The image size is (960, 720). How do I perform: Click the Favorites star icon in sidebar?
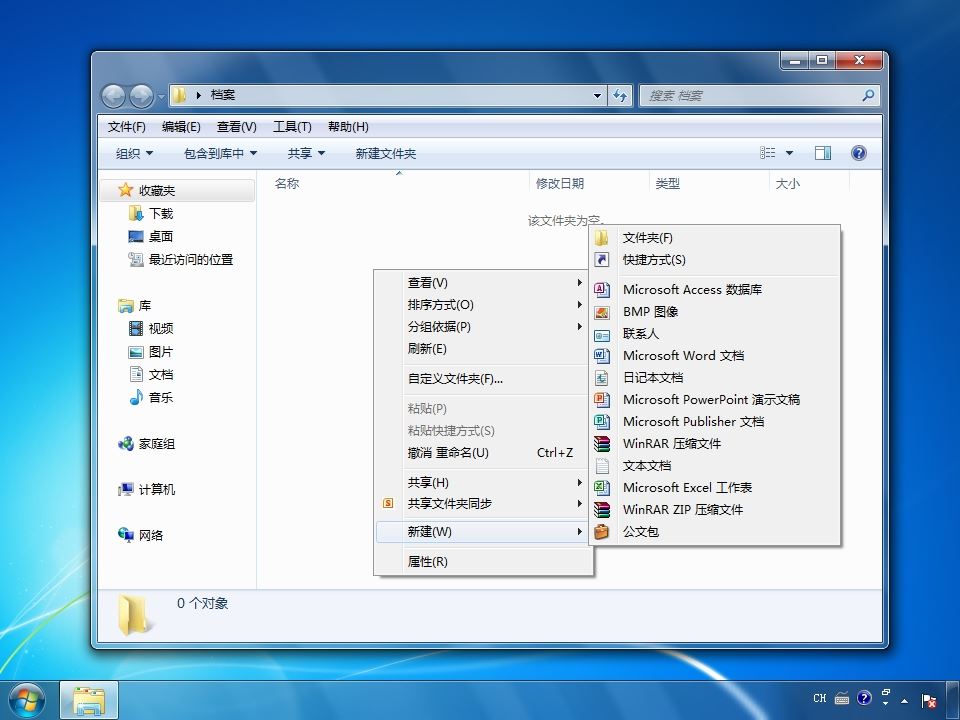(126, 190)
